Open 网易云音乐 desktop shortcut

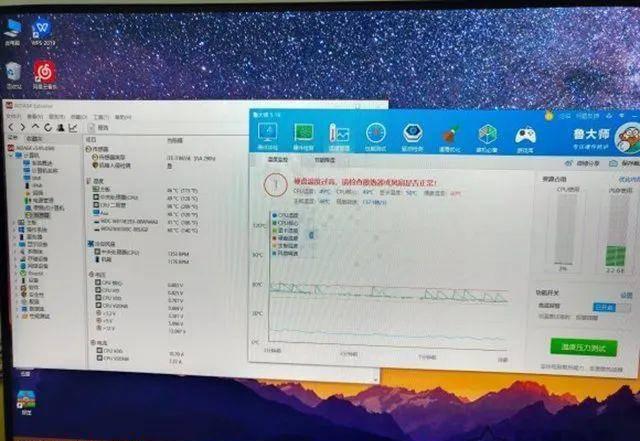tap(44, 75)
